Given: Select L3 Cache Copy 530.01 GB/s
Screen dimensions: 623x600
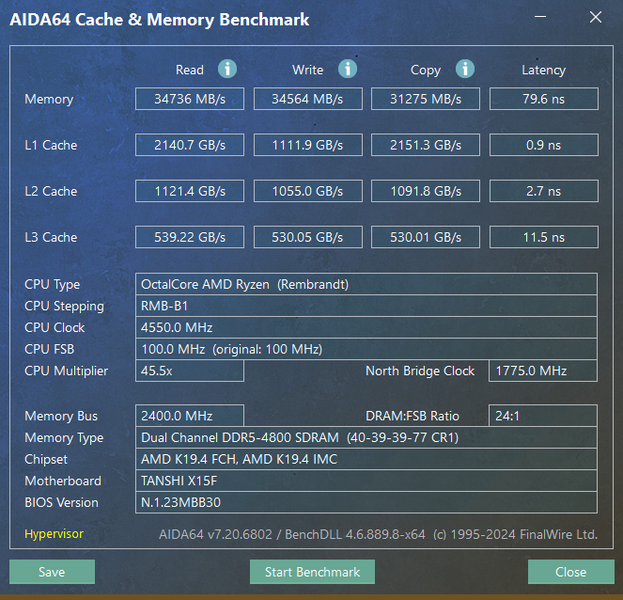Looking at the screenshot, I should (426, 237).
